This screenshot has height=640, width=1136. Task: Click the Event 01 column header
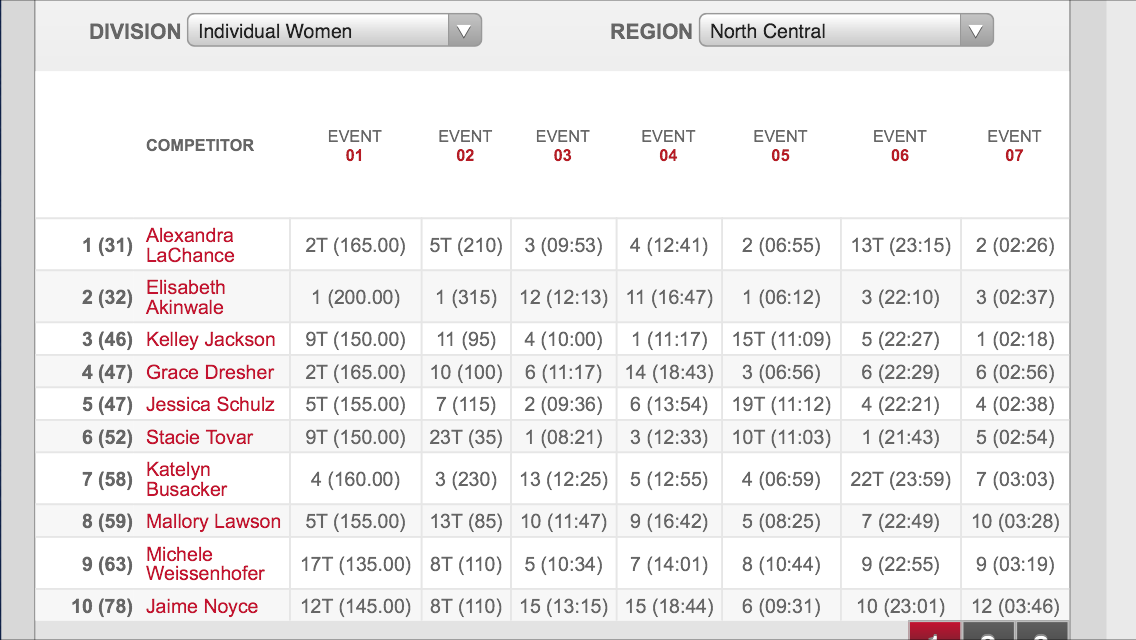tap(354, 145)
